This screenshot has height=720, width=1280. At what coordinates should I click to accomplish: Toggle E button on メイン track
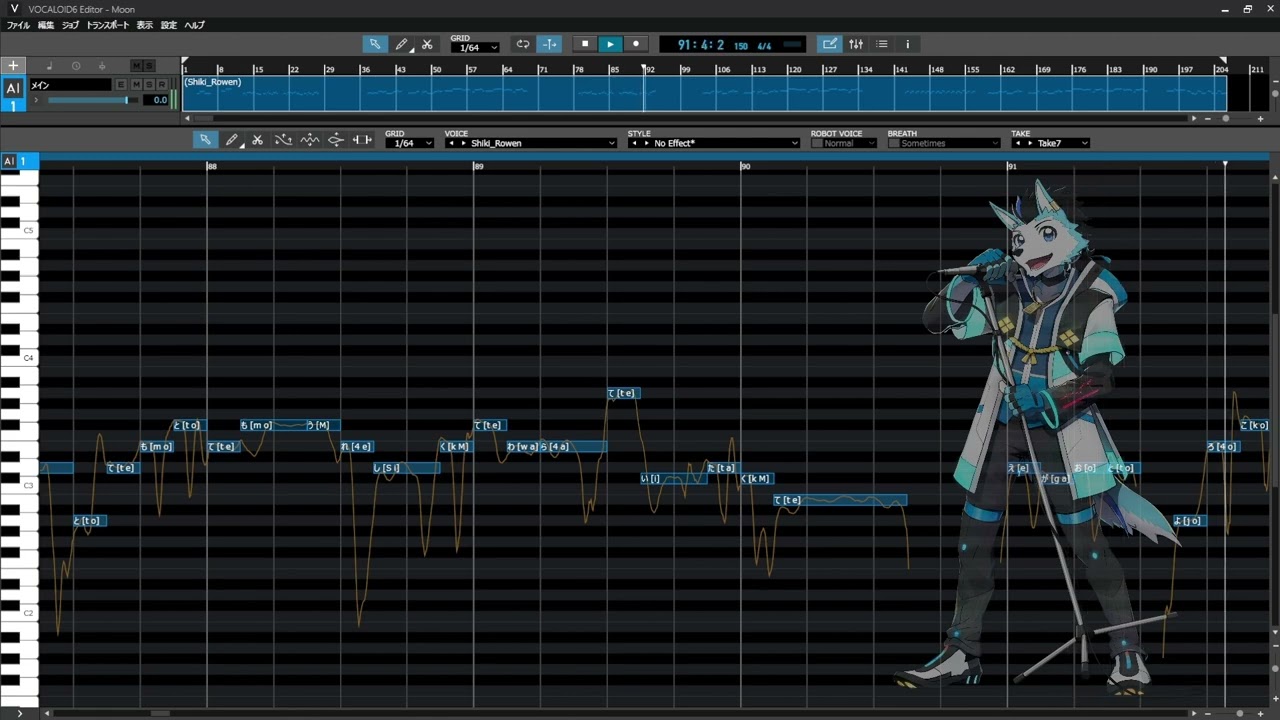122,85
